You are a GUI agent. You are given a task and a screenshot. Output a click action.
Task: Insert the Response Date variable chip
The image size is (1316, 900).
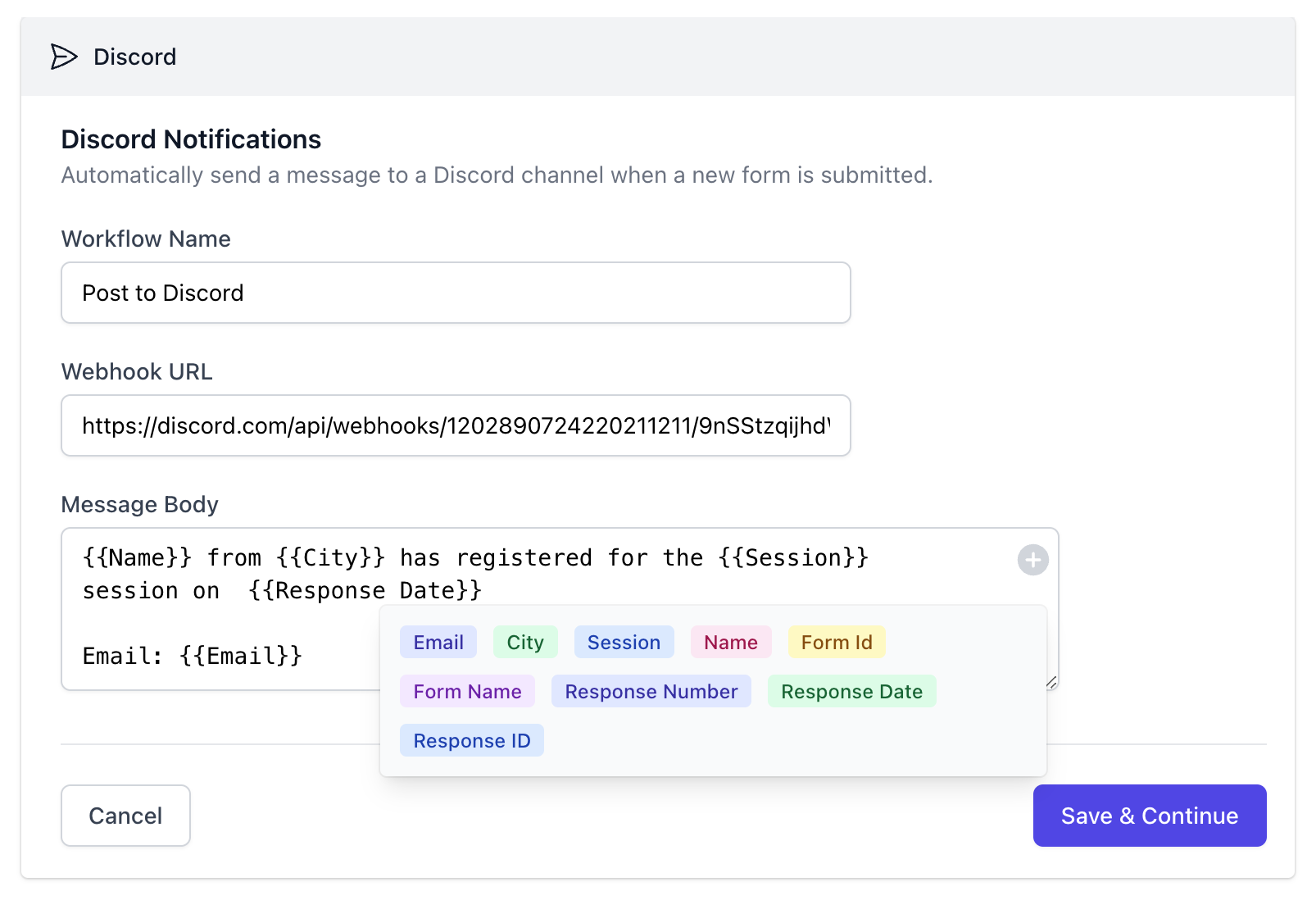851,691
